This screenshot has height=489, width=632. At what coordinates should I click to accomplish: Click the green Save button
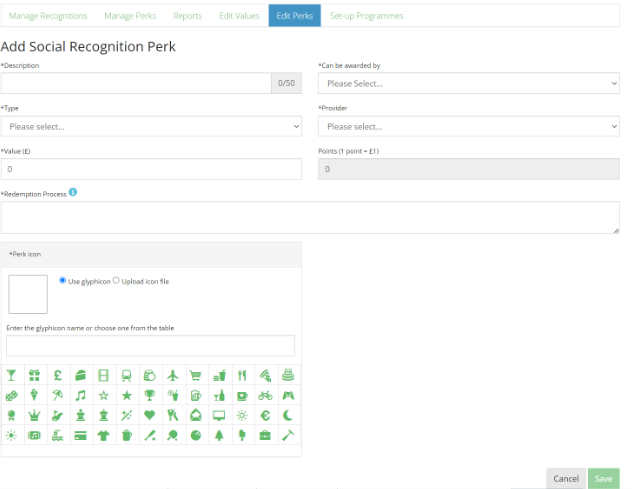[603, 479]
